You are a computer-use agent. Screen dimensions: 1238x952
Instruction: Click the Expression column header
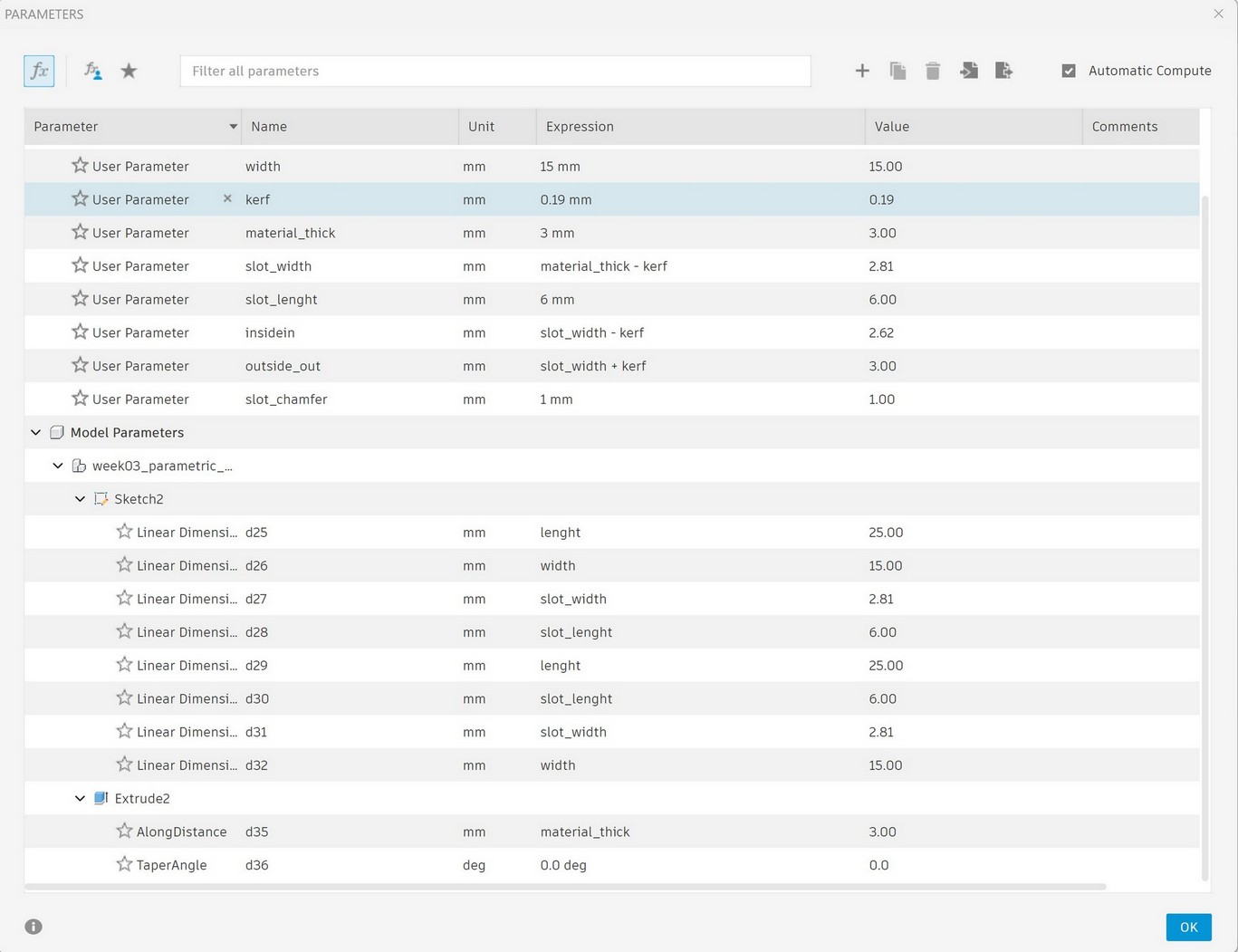[x=701, y=127]
